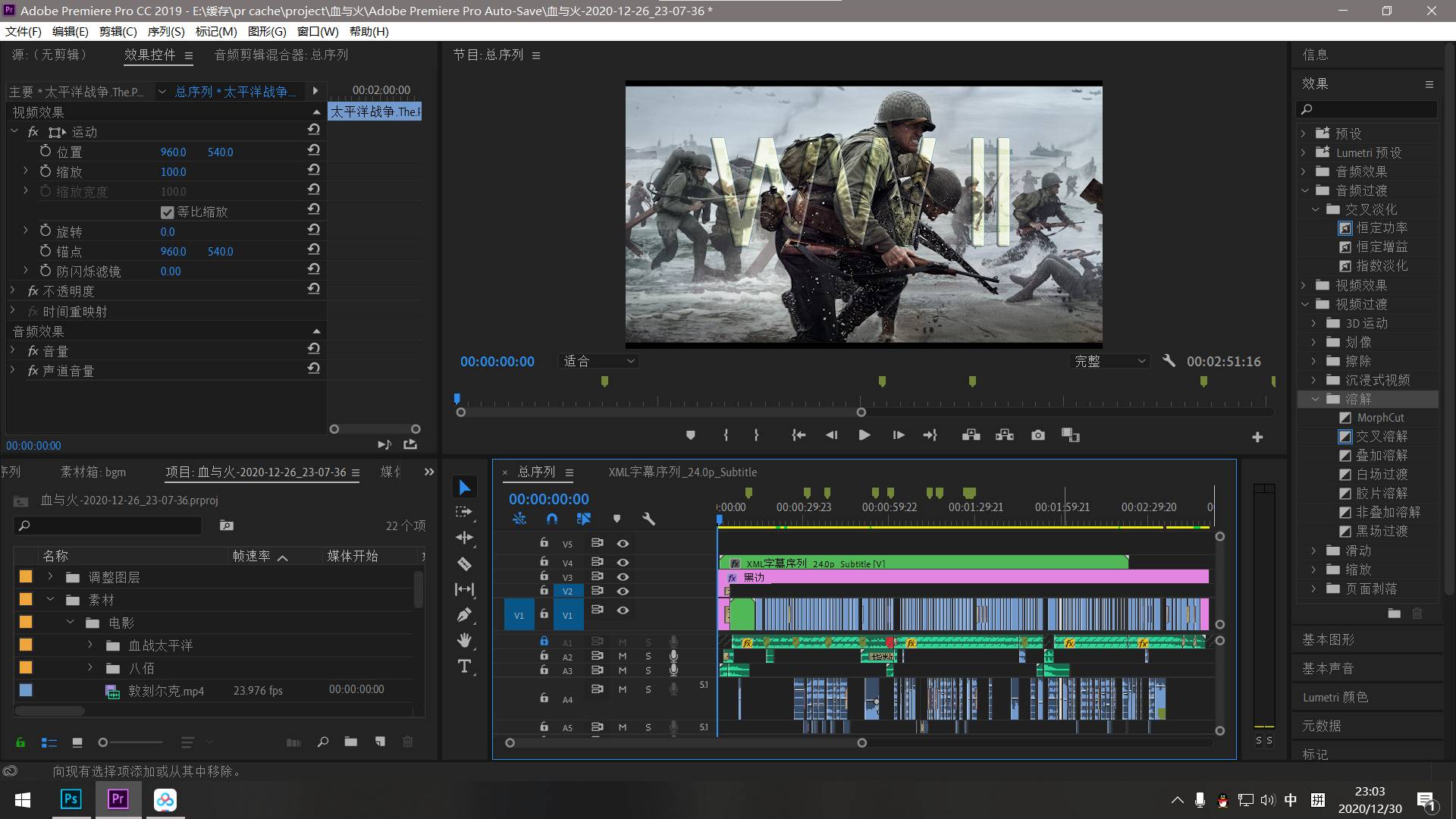Select the Slip tool
The height and width of the screenshot is (819, 1456).
[464, 589]
